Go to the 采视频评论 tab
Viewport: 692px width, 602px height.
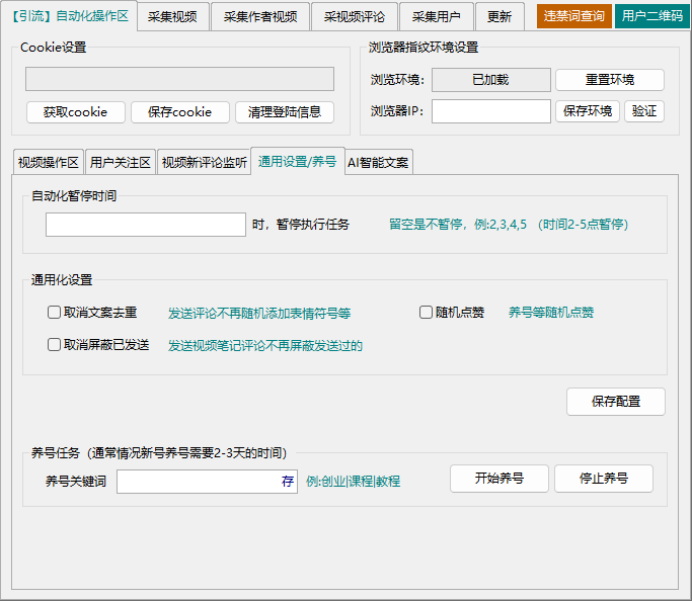coord(354,16)
